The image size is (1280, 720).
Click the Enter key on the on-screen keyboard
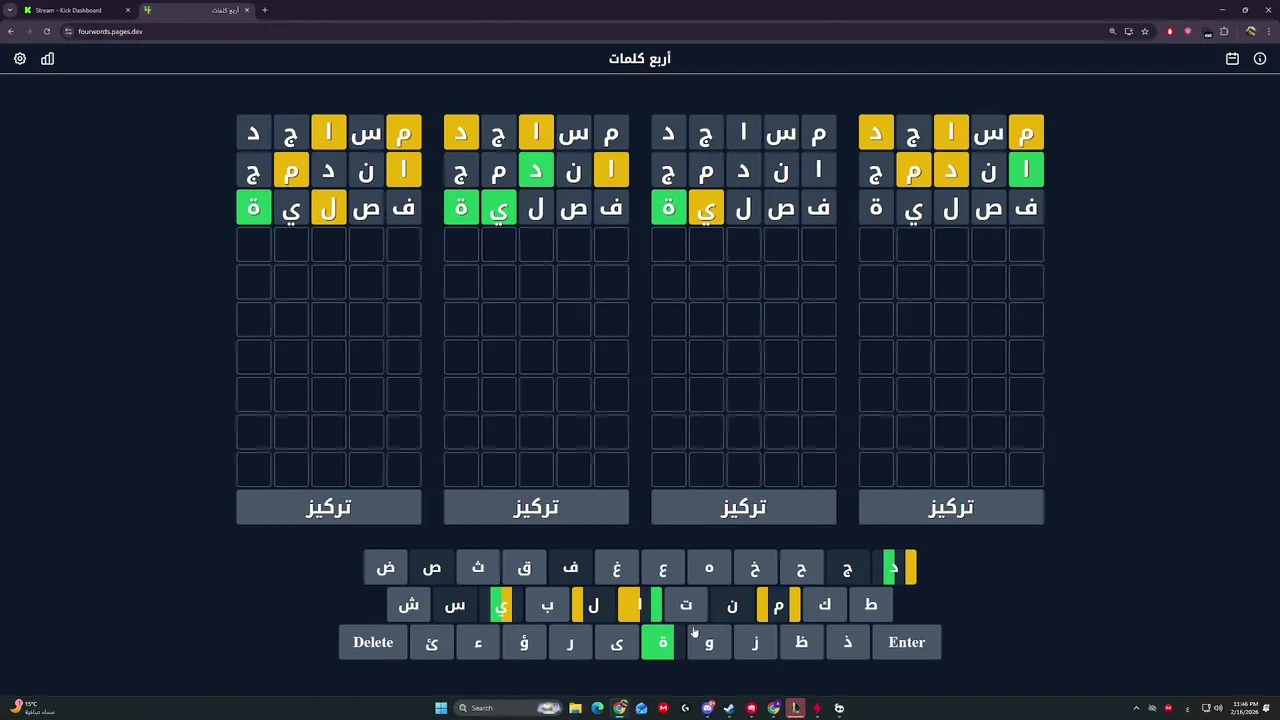click(907, 642)
